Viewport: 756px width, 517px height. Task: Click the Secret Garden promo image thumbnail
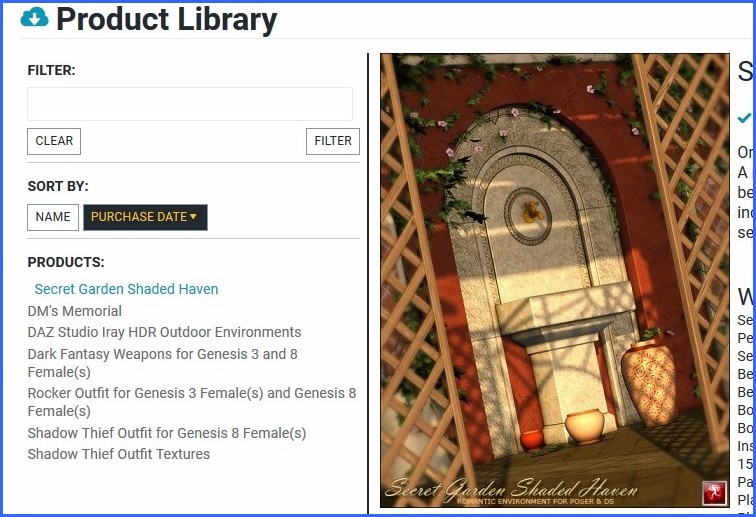(555, 280)
